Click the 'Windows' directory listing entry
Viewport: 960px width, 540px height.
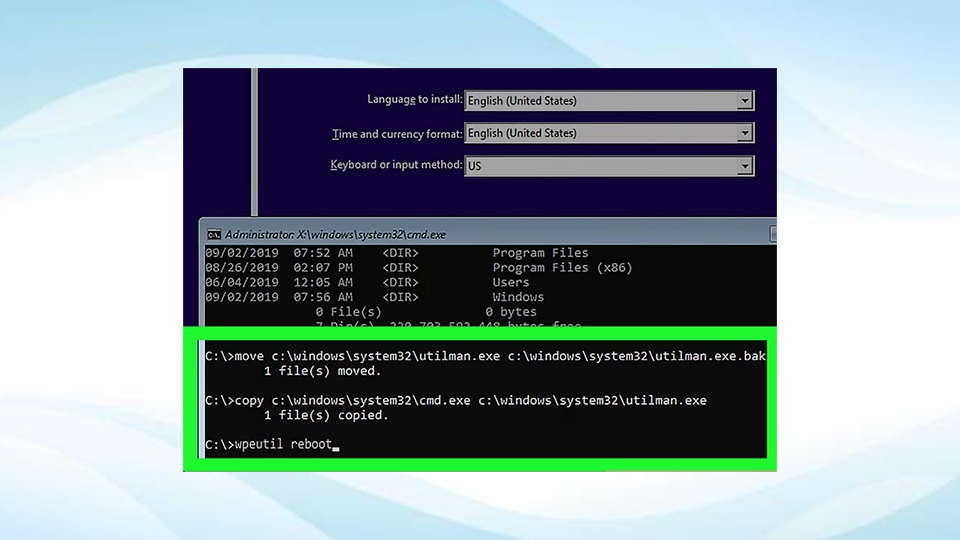point(518,297)
